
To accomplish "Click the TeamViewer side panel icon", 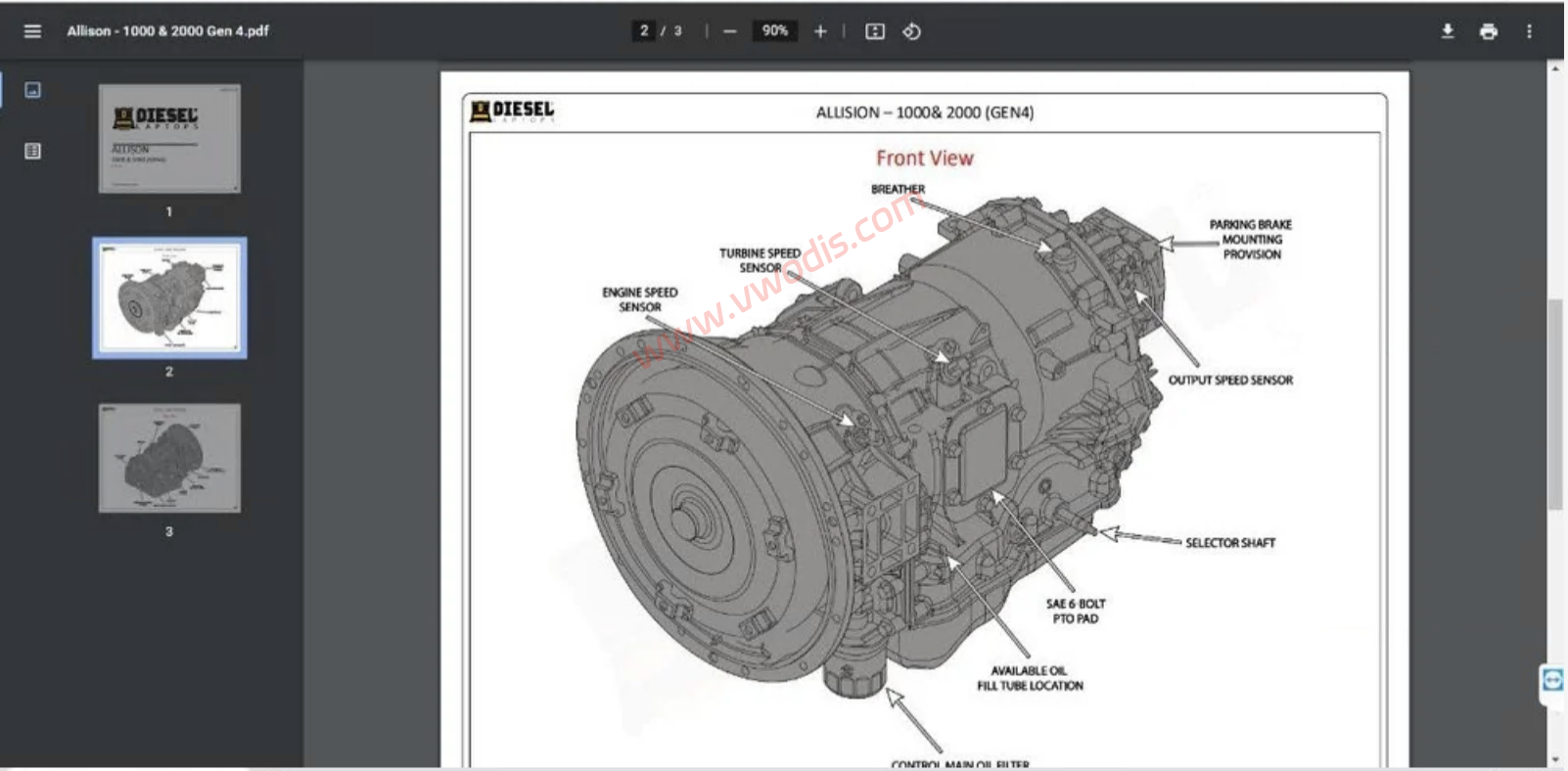I will 1552,679.
